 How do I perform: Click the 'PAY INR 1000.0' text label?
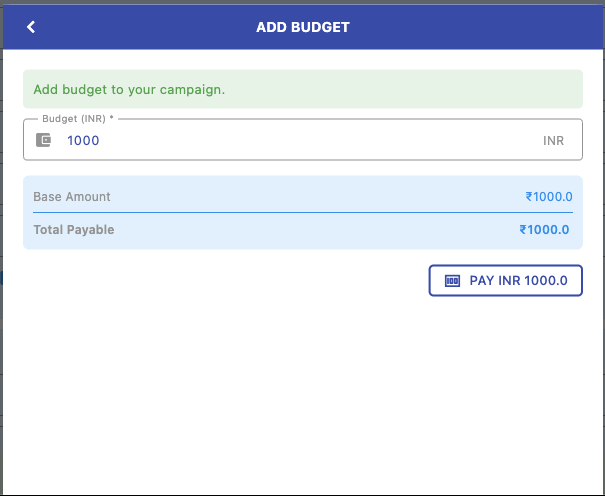pos(518,281)
